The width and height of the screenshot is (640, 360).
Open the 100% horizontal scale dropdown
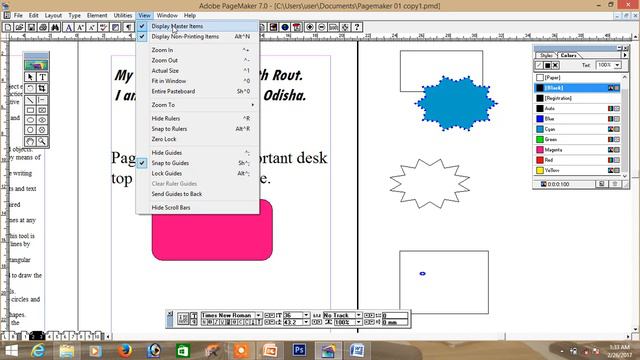tap(358, 322)
